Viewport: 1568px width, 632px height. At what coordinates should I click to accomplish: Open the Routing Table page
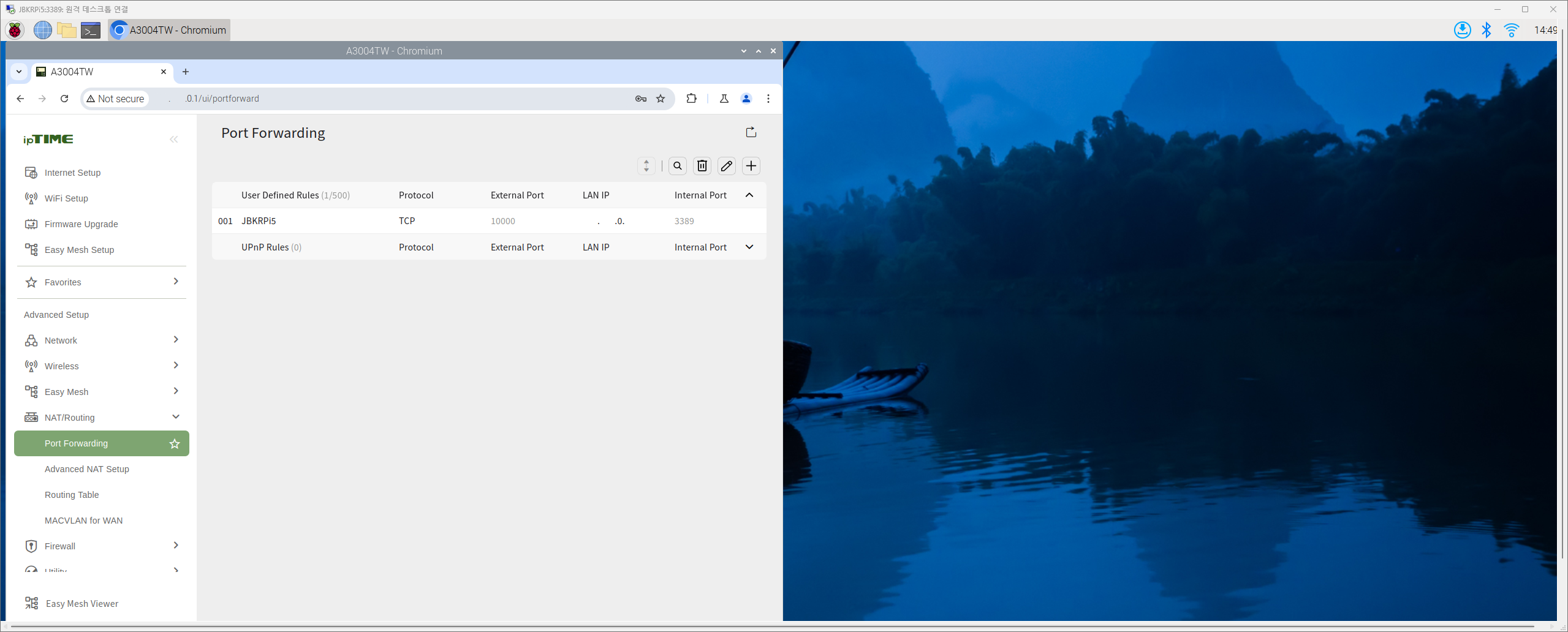coord(72,495)
